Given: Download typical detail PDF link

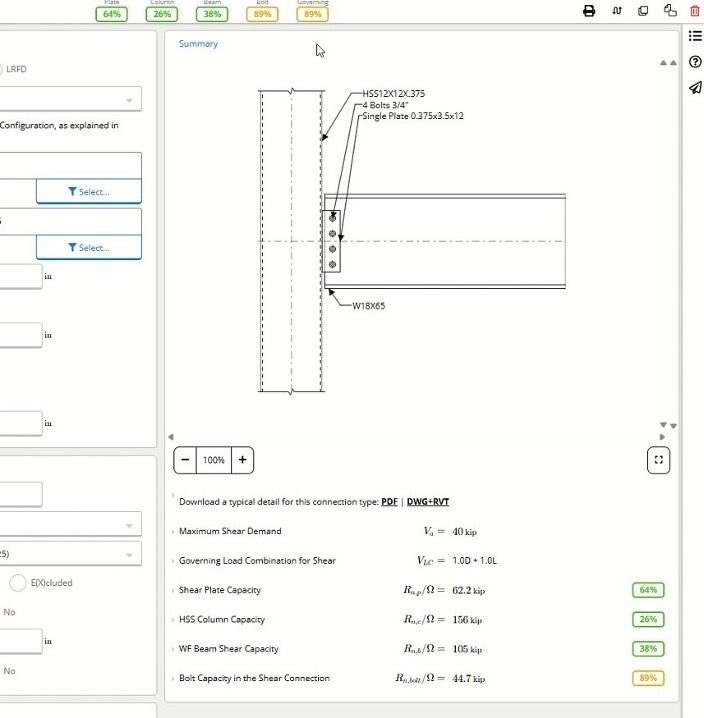Looking at the screenshot, I should tap(389, 501).
